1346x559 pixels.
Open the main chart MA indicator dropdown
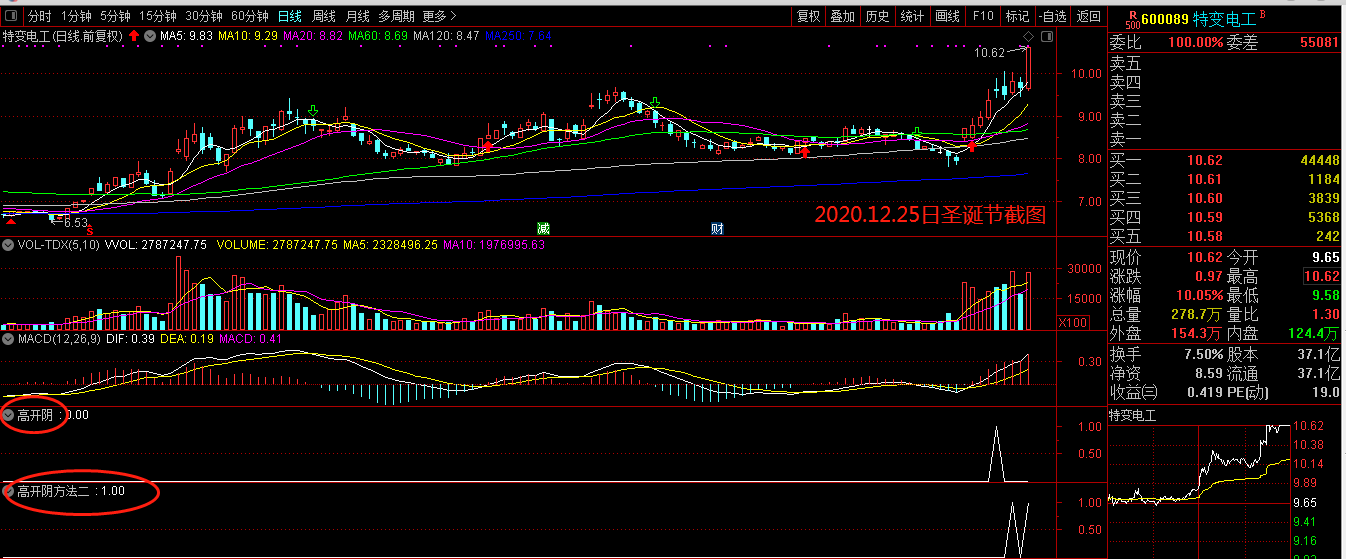(150, 37)
